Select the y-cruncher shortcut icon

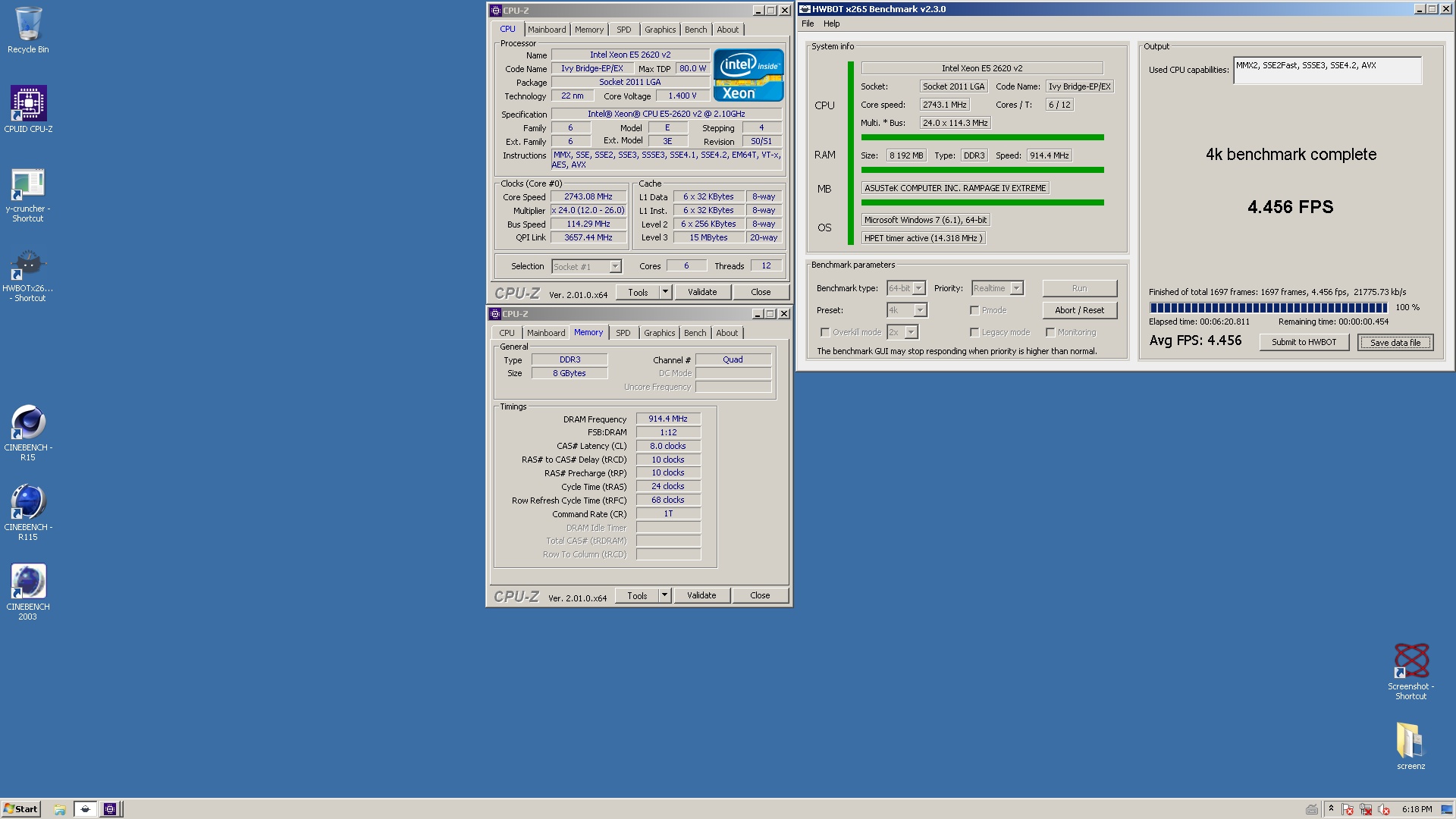point(28,194)
